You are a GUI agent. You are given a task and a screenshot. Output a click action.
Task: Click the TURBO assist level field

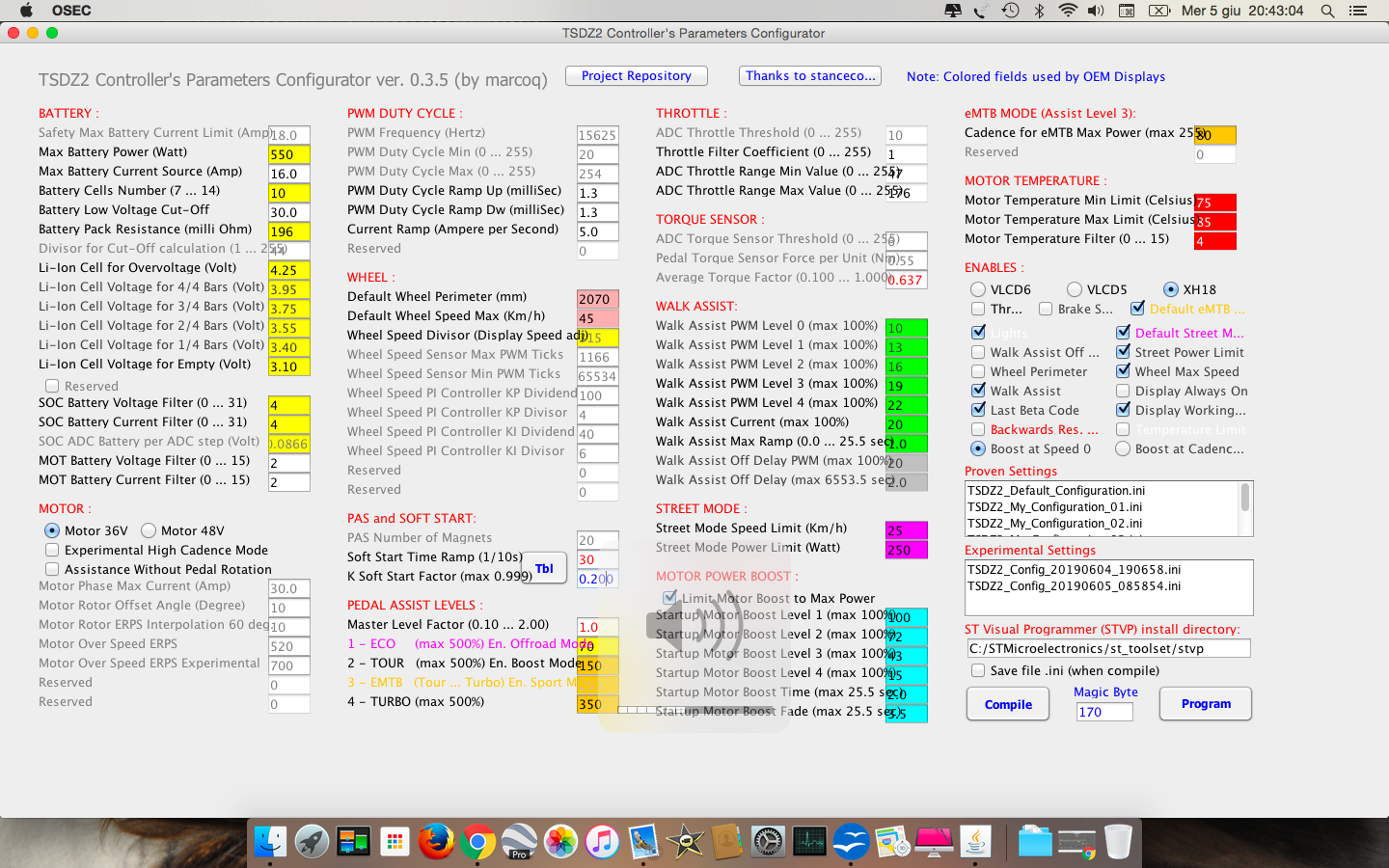pos(598,704)
